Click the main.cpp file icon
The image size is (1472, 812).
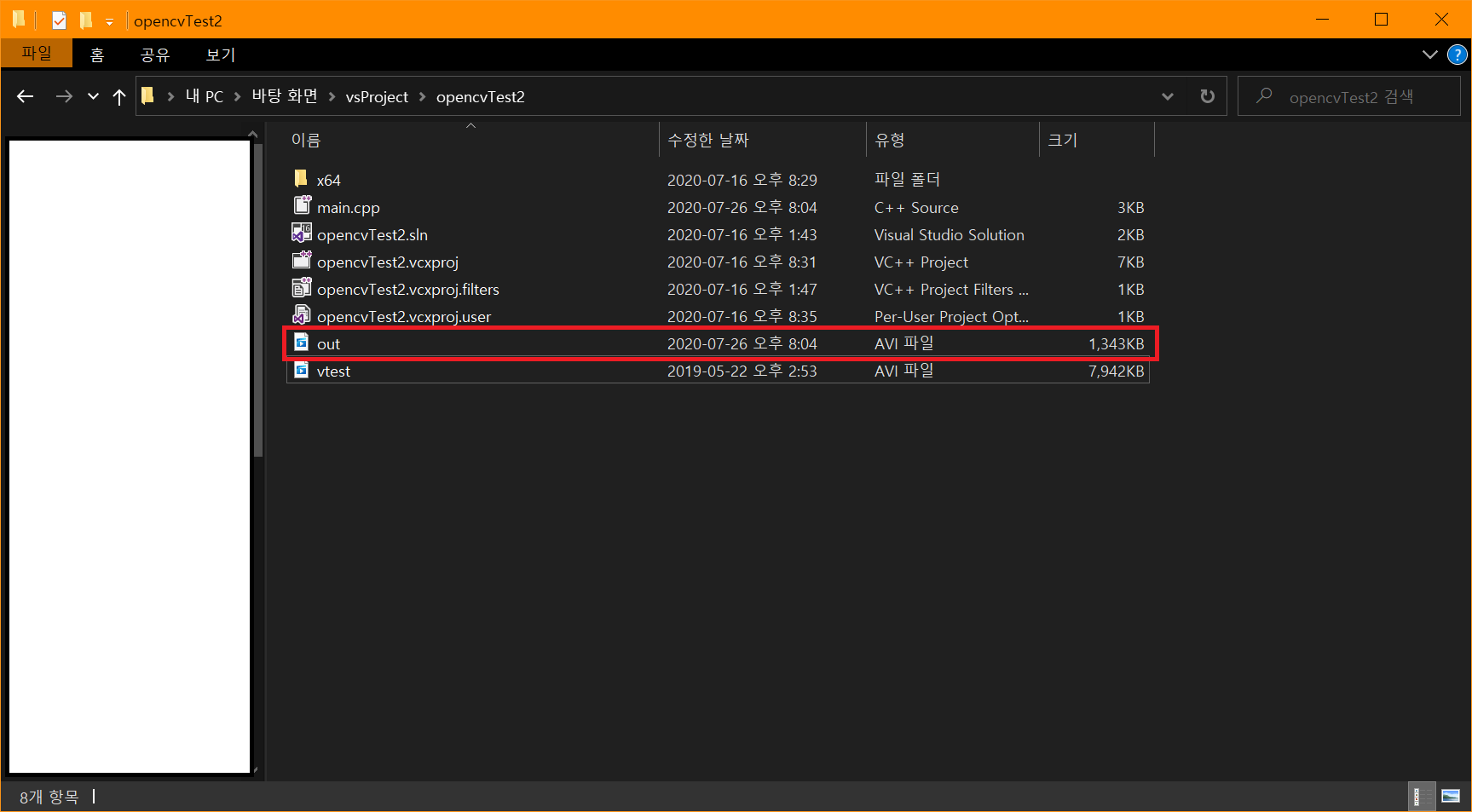coord(302,205)
